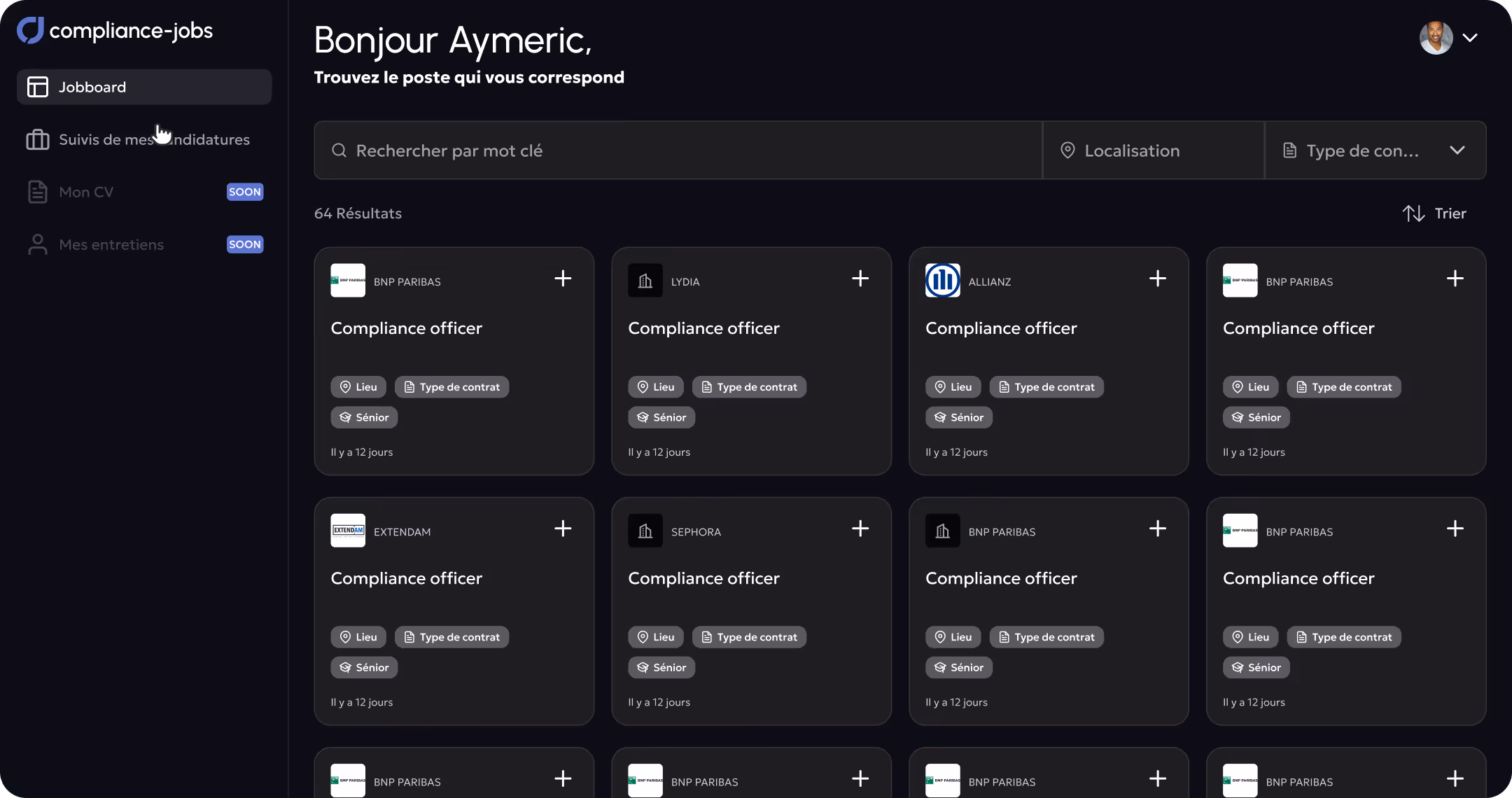Click the Trier sort button

(x=1449, y=213)
